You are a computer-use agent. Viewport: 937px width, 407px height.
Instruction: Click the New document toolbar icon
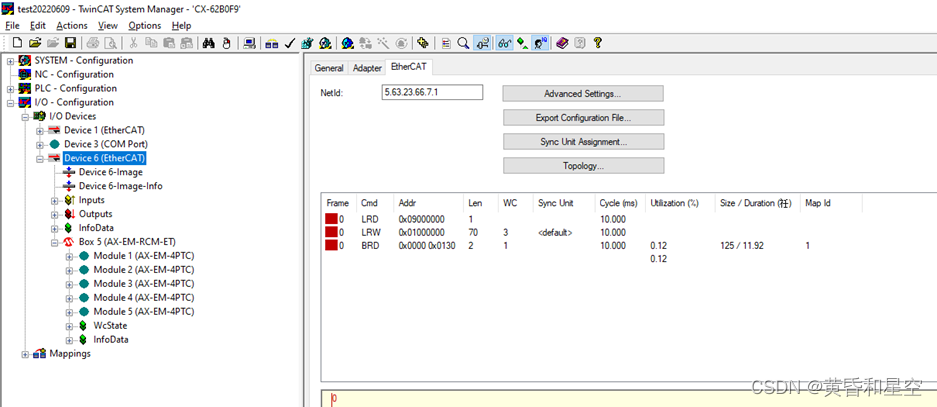tap(17, 43)
